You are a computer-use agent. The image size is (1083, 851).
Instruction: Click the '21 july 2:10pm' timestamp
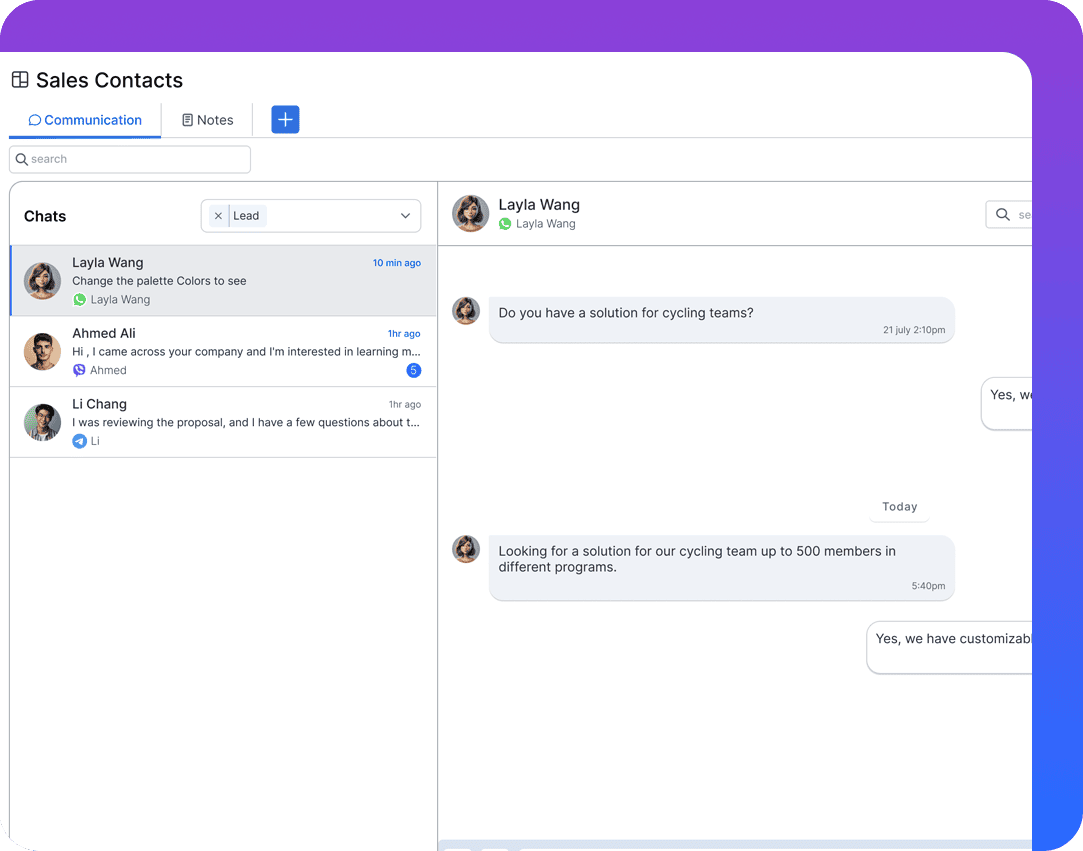pos(914,330)
